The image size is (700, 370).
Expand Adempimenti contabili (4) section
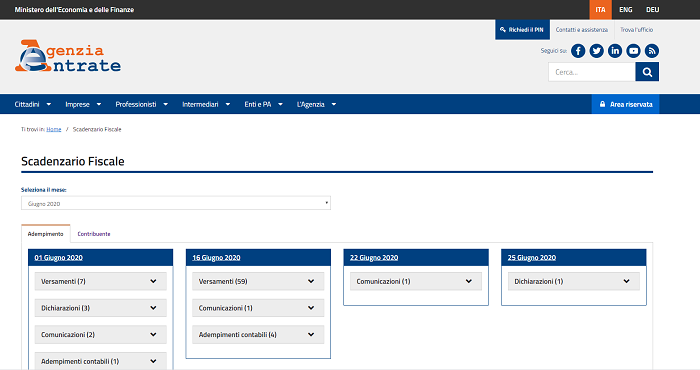(258, 334)
